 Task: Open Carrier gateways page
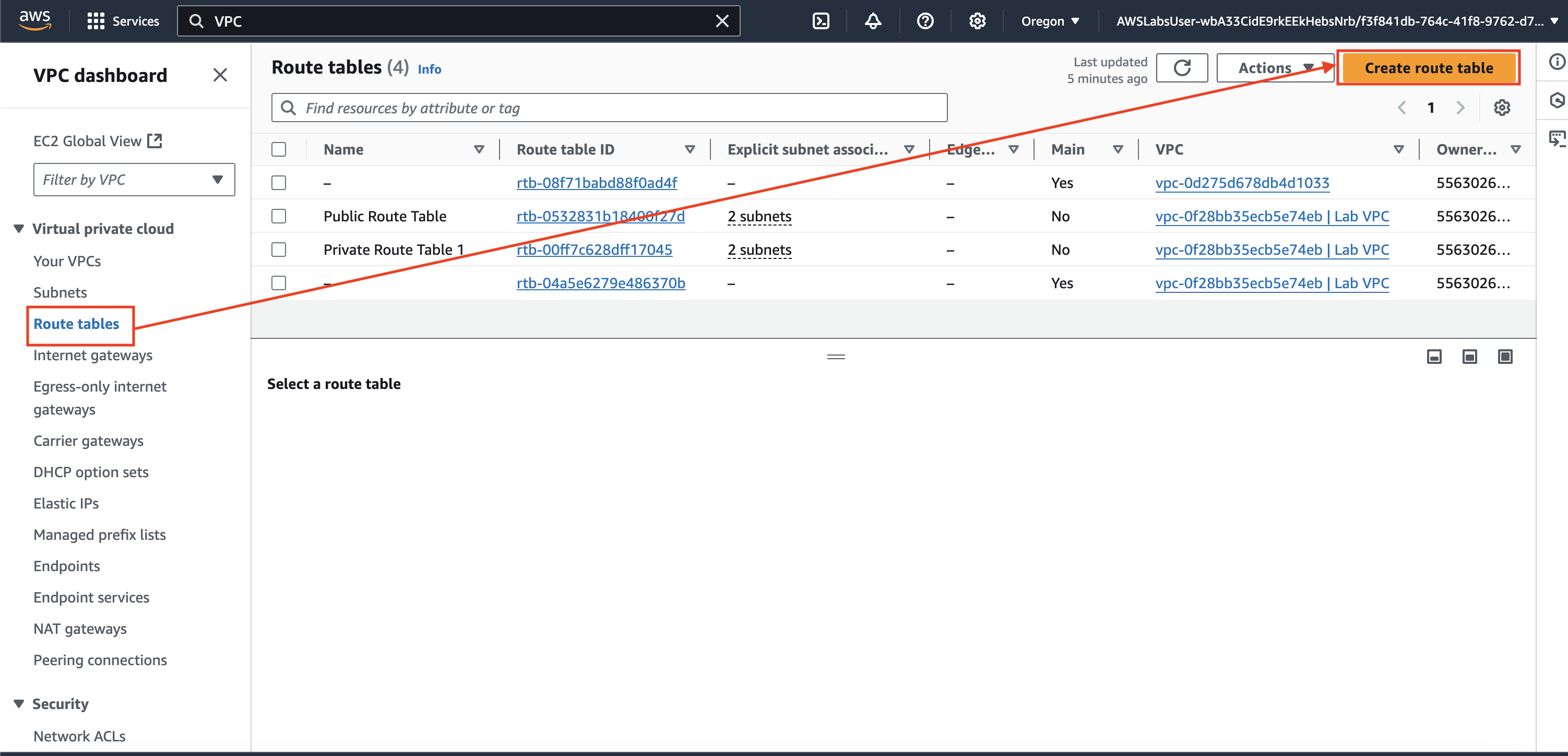pos(88,441)
